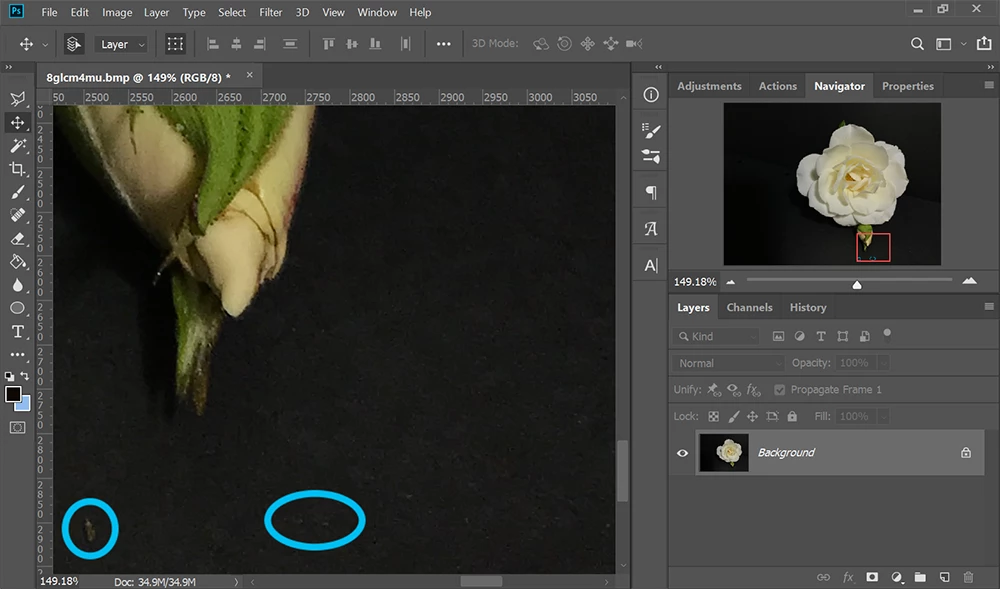Choose the Eraser tool
This screenshot has height=589, width=1000.
coord(17,238)
